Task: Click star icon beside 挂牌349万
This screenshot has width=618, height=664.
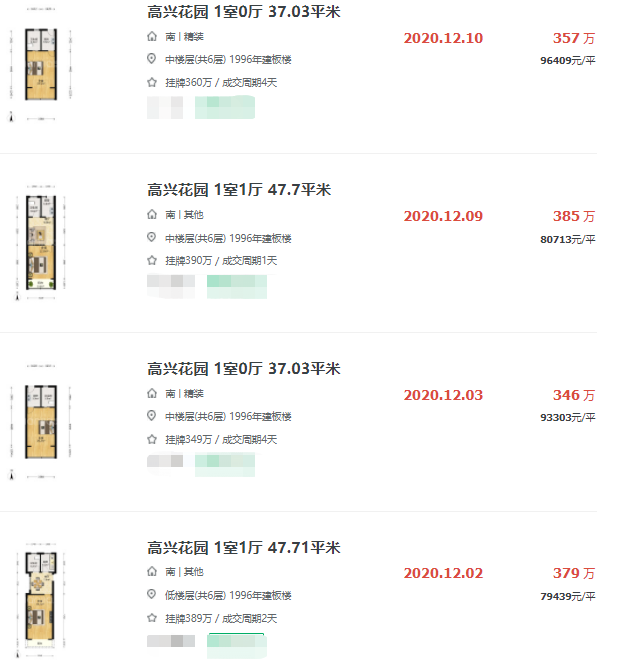Action: click(152, 439)
